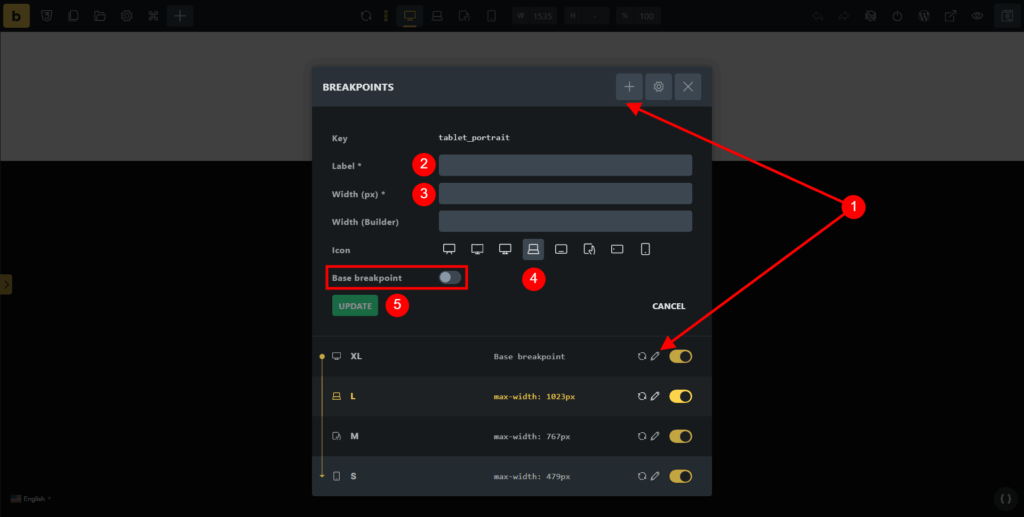Viewport: 1024px width, 517px height.
Task: Open the English language dropdown
Action: 31,499
